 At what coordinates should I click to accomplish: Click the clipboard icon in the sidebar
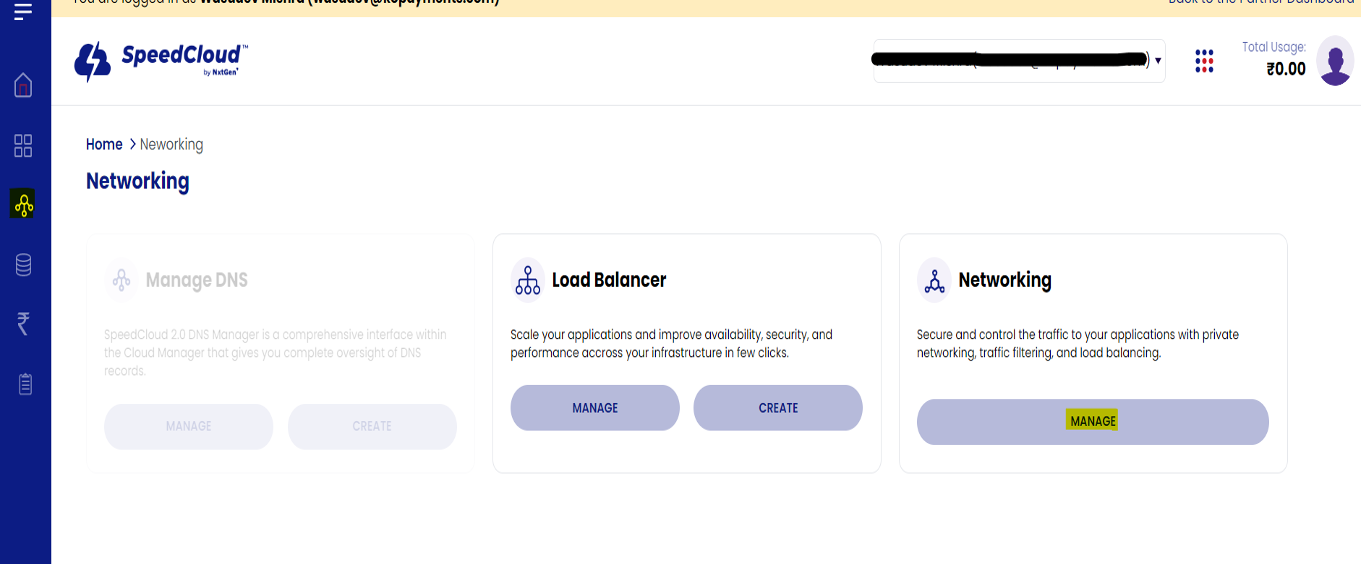pos(25,384)
